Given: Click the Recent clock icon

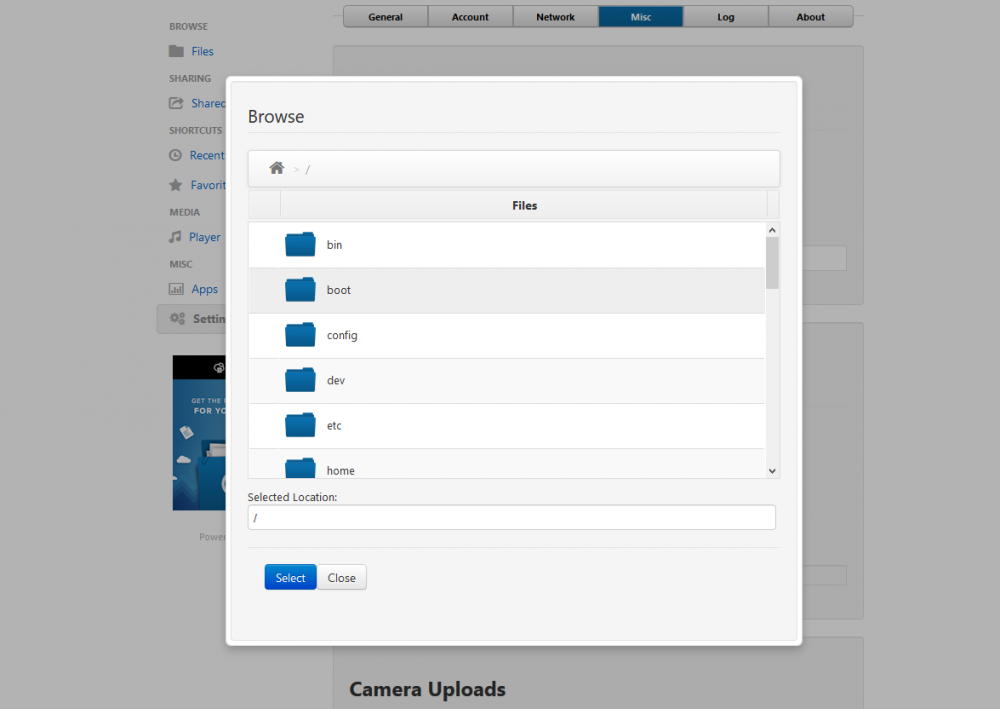Looking at the screenshot, I should point(175,155).
